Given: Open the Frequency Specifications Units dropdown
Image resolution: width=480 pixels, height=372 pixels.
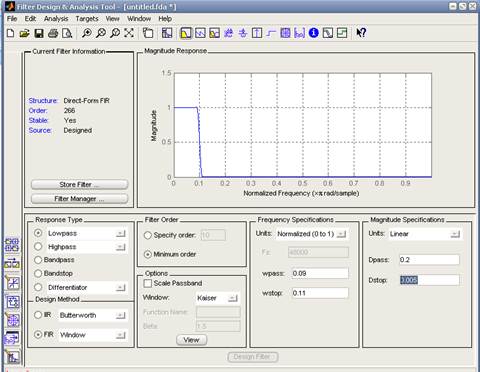Looking at the screenshot, I should click(x=341, y=234).
